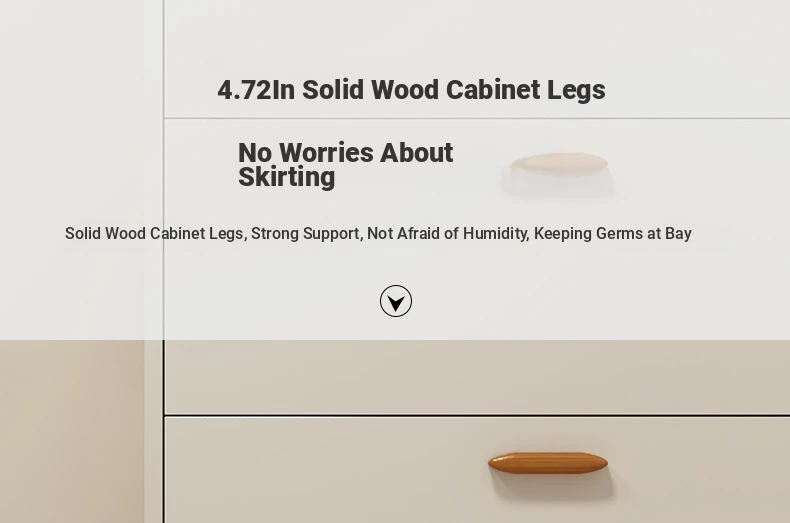The height and width of the screenshot is (523, 790).
Task: Click the beige drawer panel above the dark gap line
Action: (477, 377)
